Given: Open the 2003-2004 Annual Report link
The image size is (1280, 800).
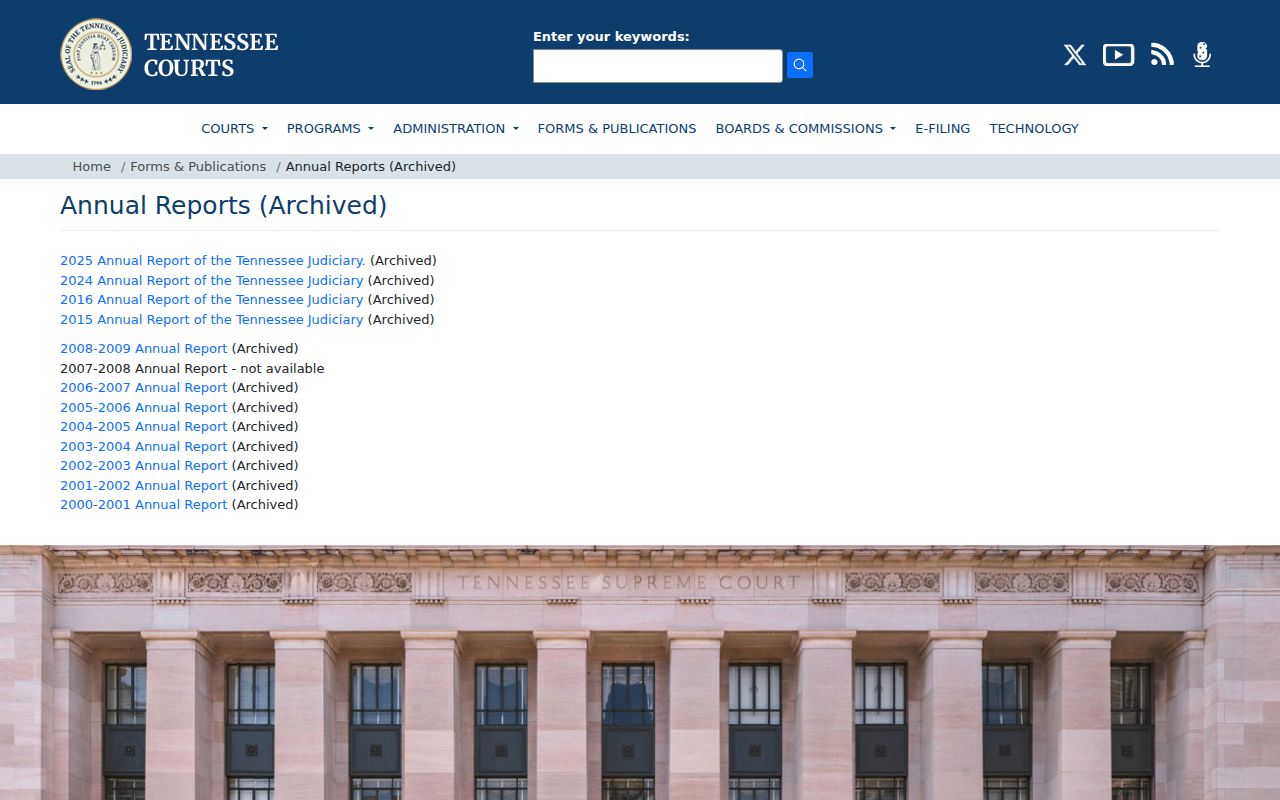Looking at the screenshot, I should (144, 447).
